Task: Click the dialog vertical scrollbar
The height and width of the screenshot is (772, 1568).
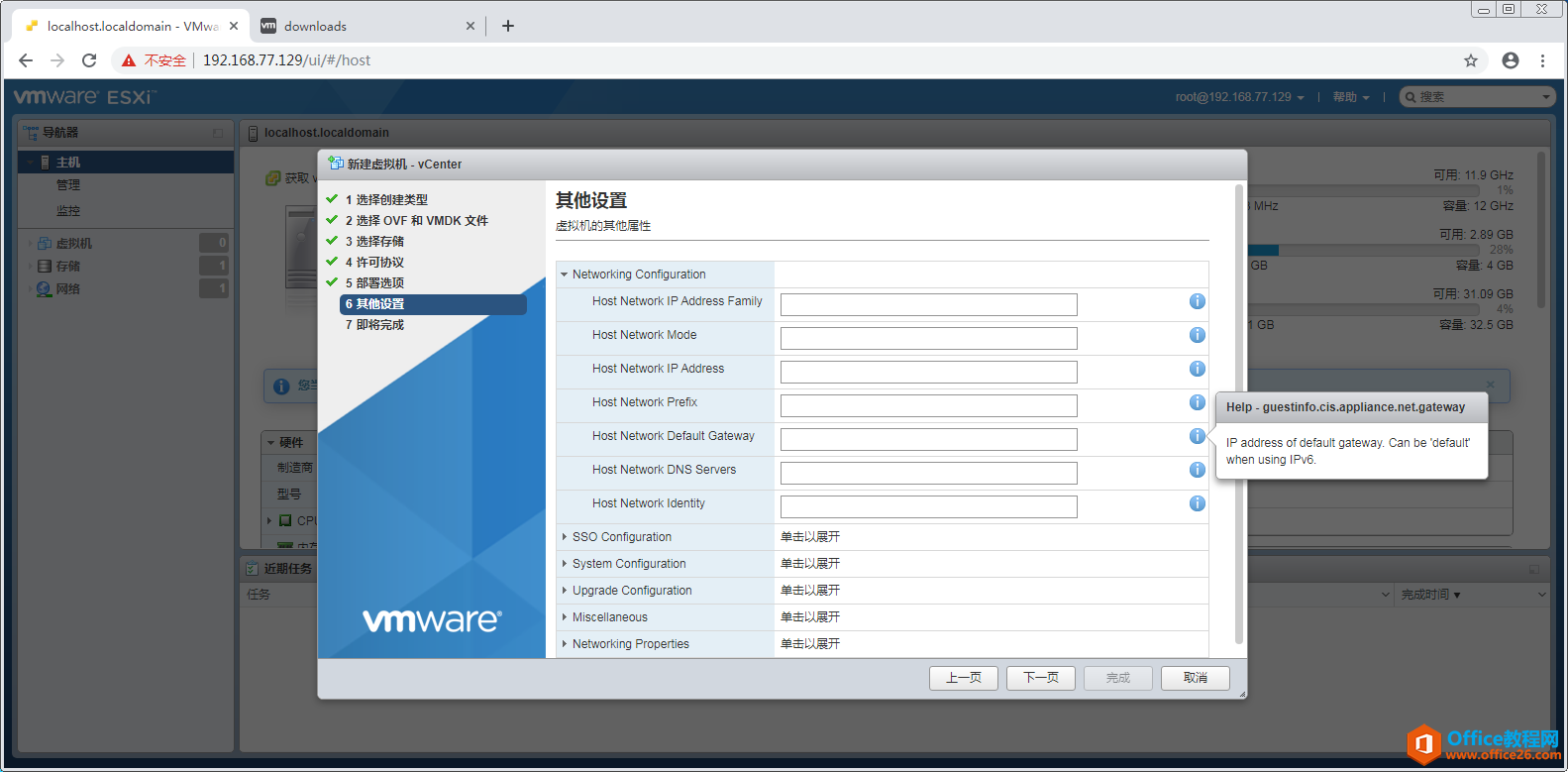Action: (1238, 416)
